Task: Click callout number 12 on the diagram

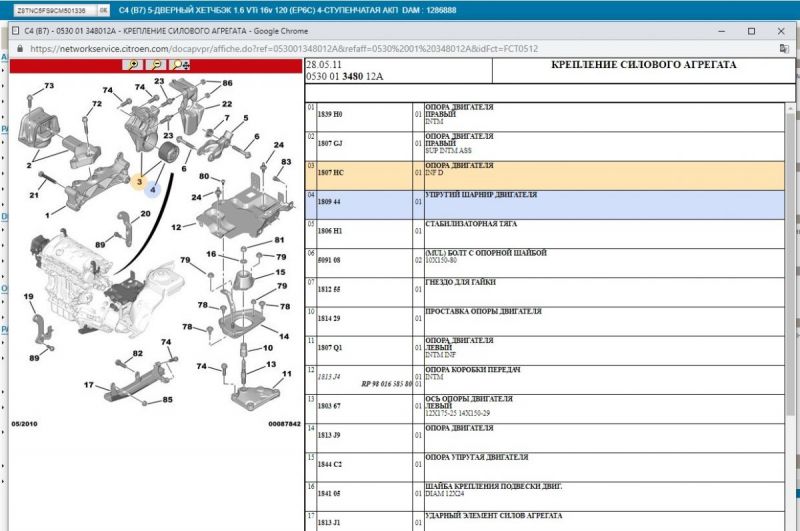Action: click(177, 227)
